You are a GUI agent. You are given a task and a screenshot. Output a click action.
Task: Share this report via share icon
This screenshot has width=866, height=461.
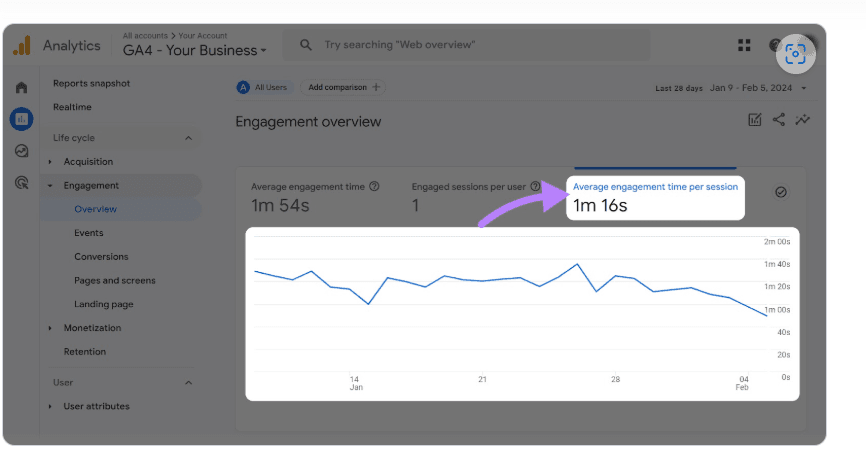point(779,119)
